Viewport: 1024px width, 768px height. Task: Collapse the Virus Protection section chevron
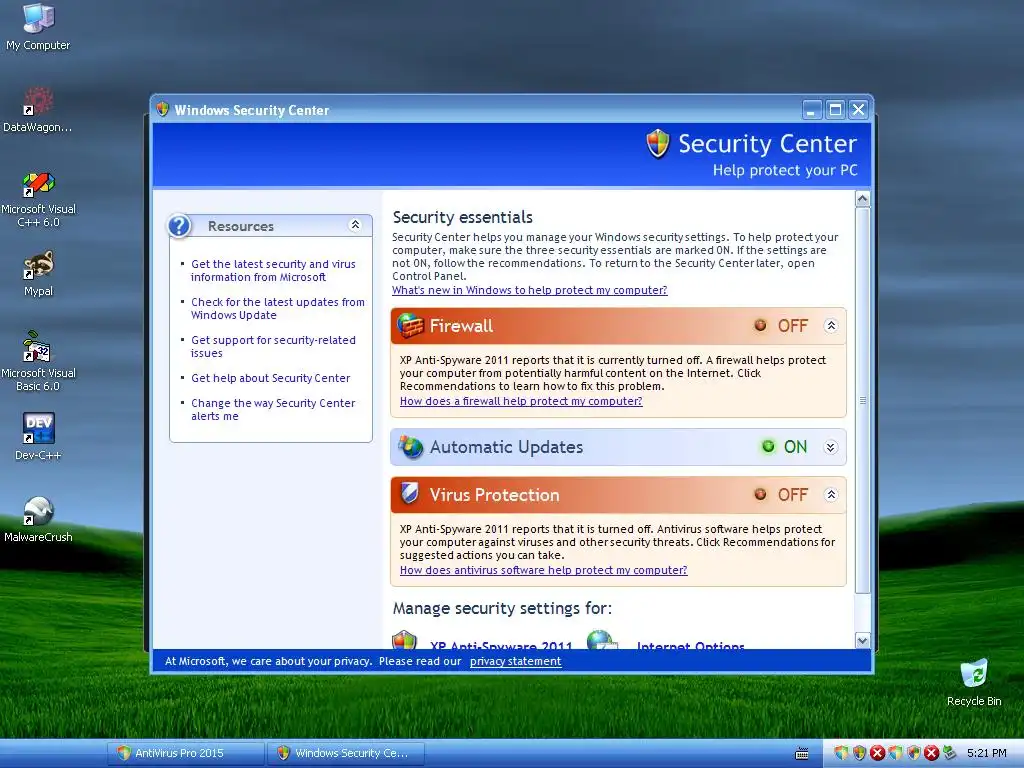pyautogui.click(x=831, y=494)
